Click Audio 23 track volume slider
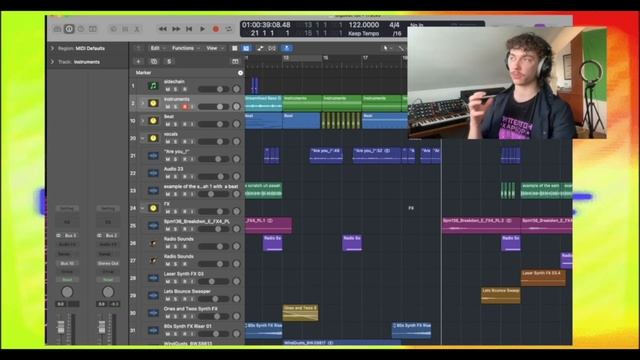 [x=213, y=176]
